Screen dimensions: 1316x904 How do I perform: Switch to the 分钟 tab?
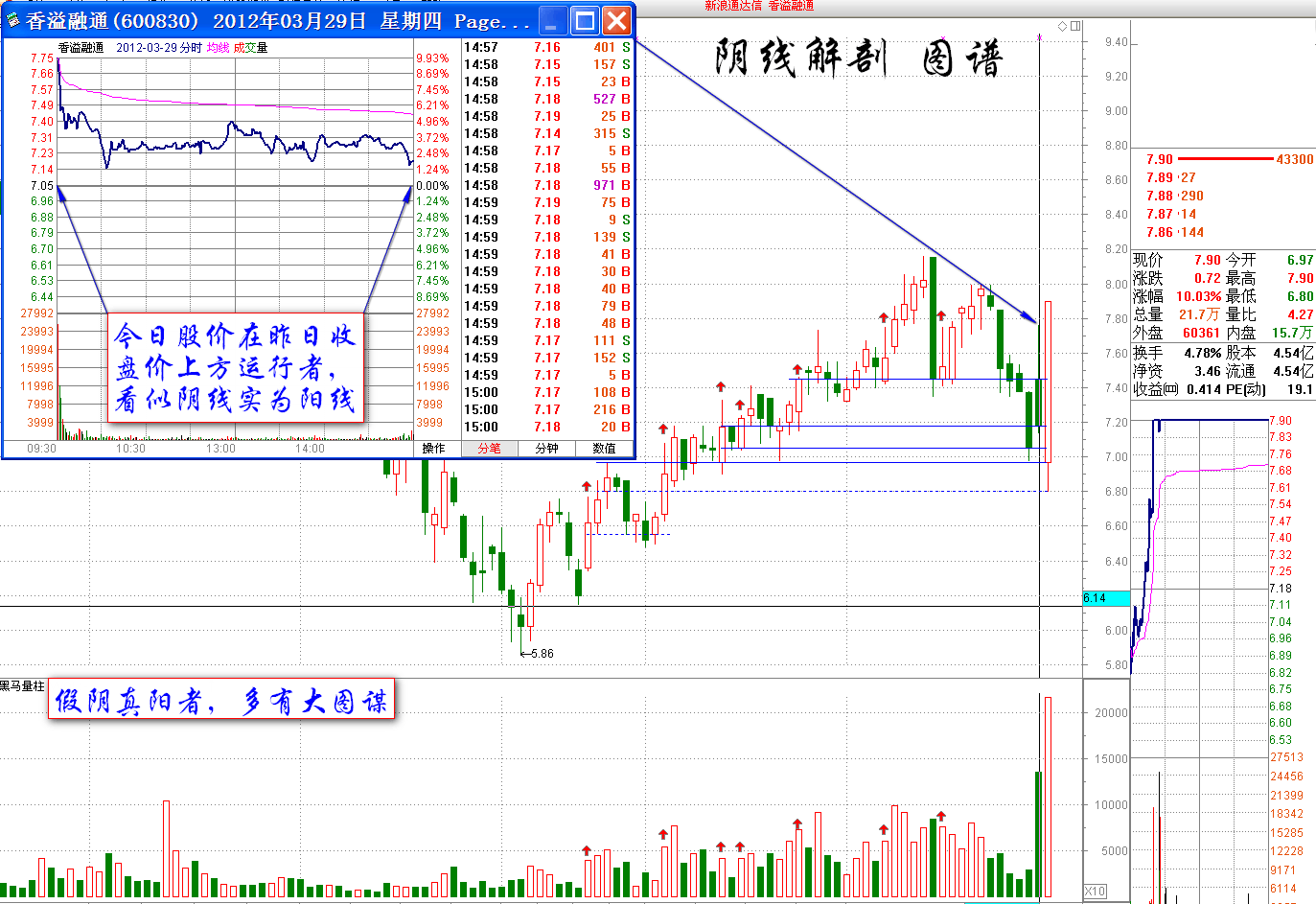point(546,448)
